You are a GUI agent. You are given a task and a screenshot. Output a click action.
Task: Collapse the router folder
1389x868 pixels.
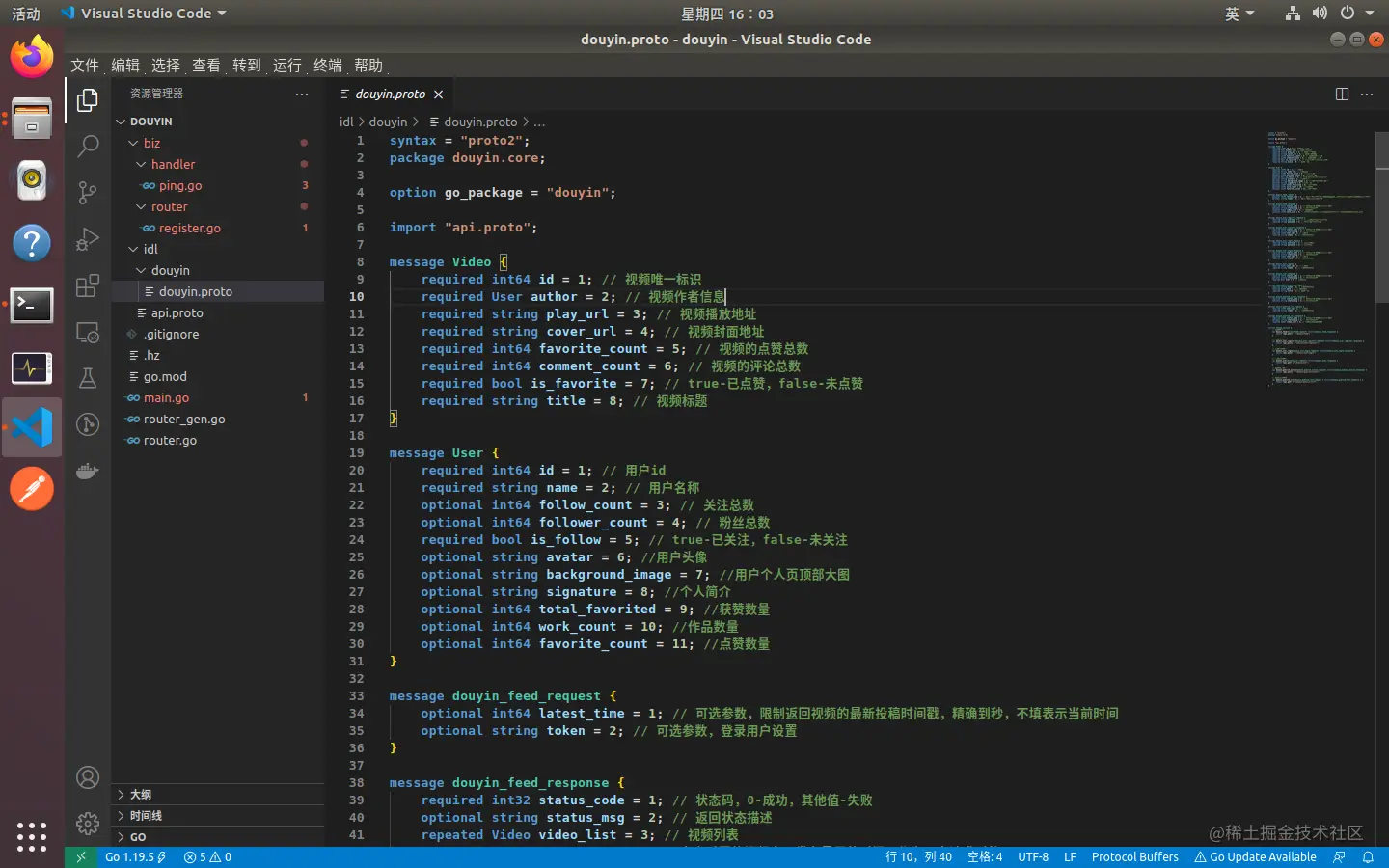[x=218, y=206]
